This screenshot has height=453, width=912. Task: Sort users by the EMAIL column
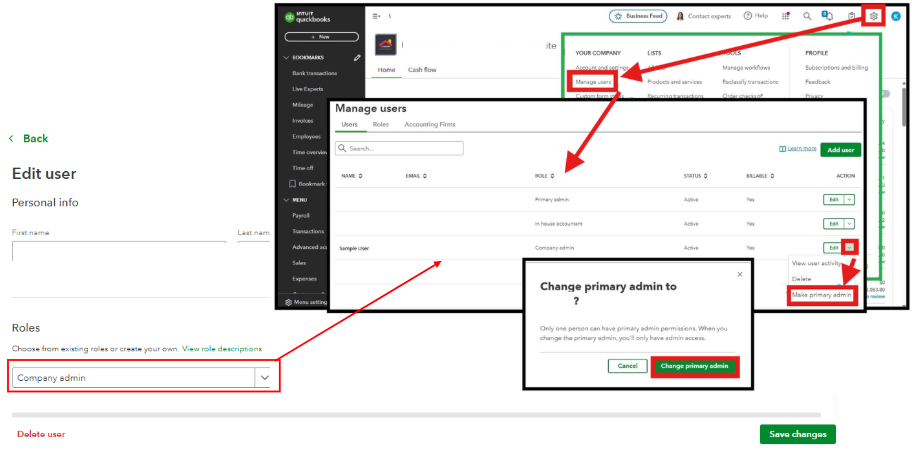click(x=416, y=176)
